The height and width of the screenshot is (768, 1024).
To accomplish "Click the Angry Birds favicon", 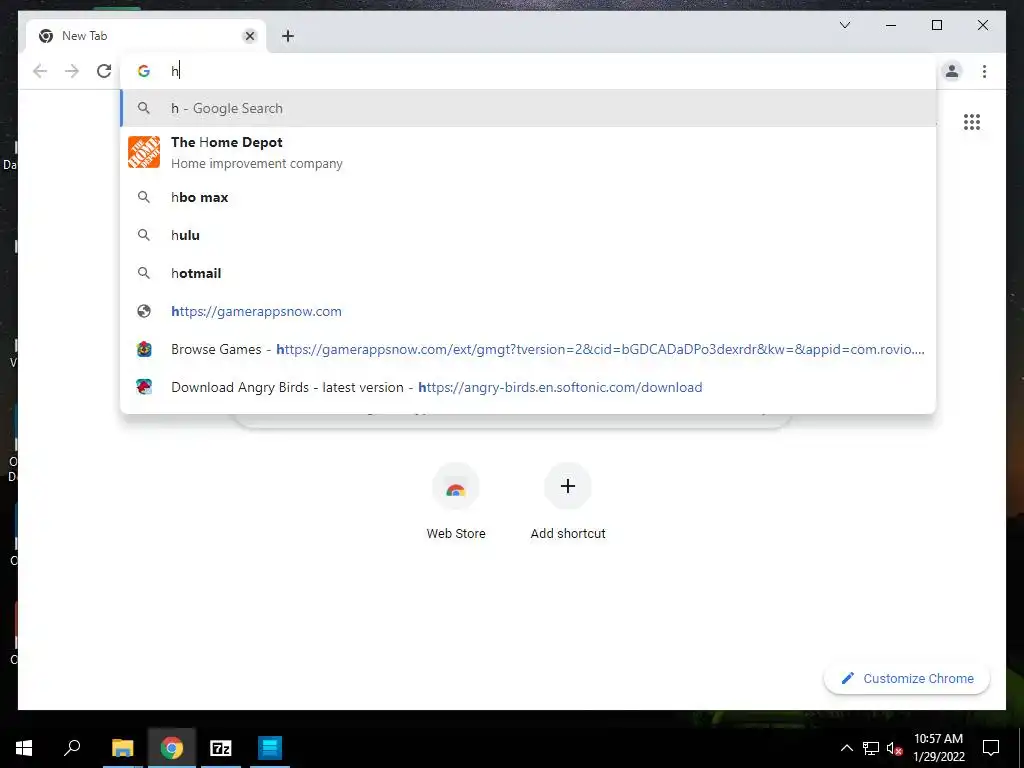I will (144, 387).
